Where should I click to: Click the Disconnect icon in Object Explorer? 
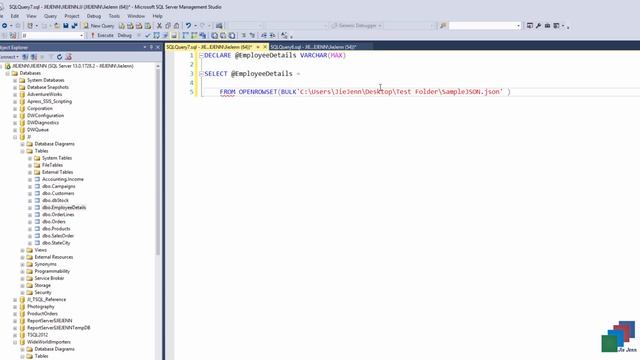pos(34,57)
